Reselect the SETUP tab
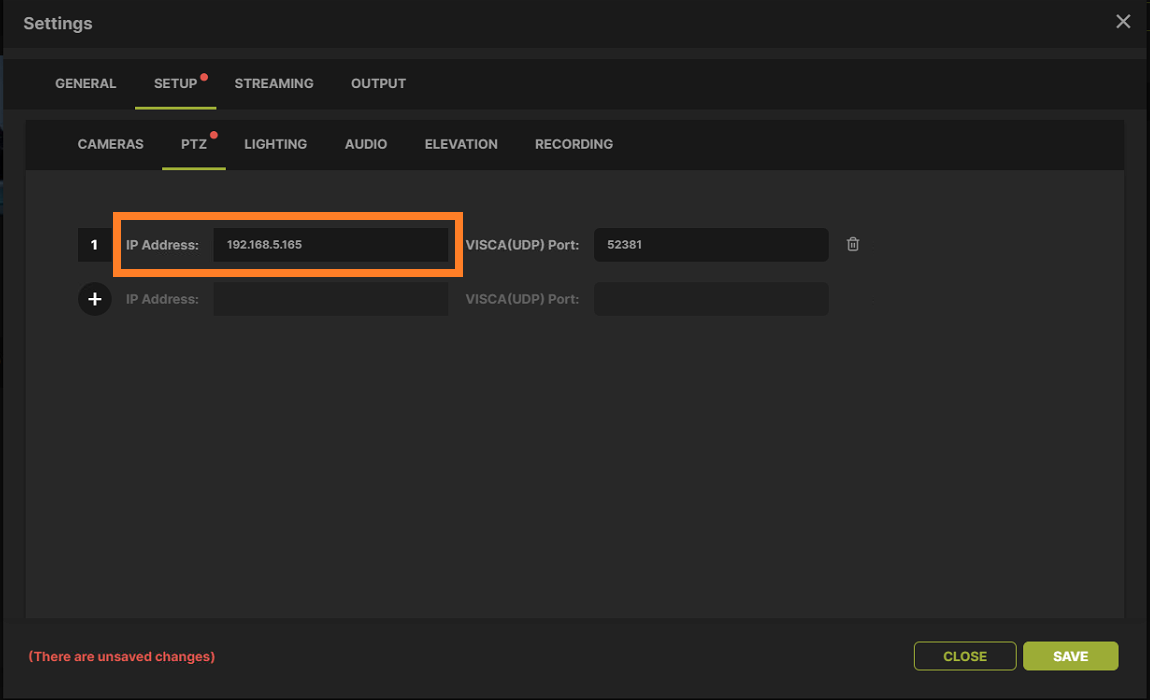The width and height of the screenshot is (1150, 700). (x=176, y=84)
